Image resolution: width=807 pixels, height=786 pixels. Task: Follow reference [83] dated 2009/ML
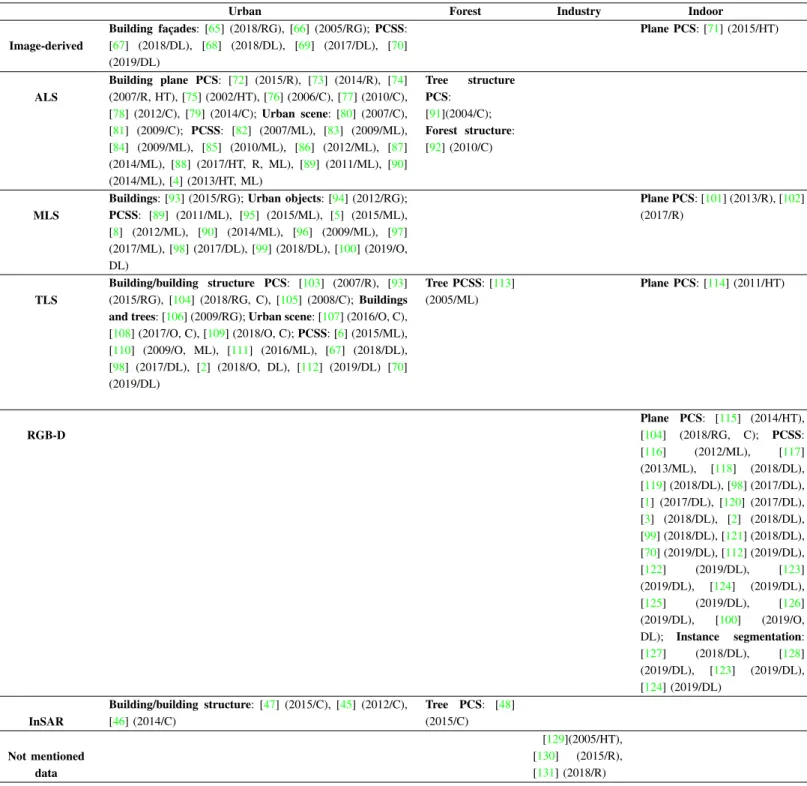[x=334, y=131]
